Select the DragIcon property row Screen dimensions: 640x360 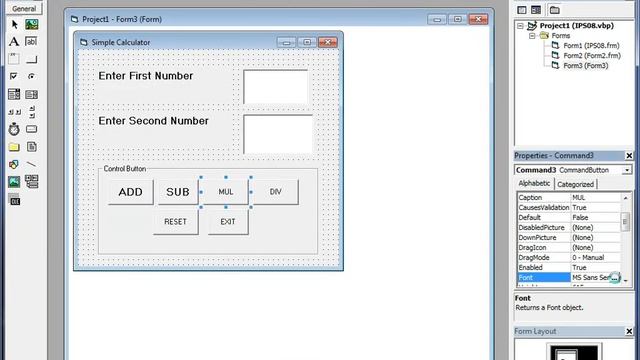[569, 247]
